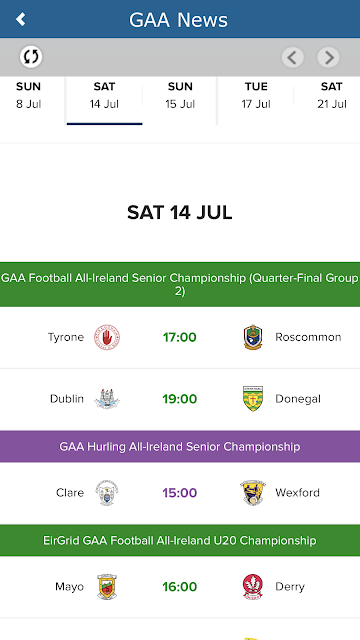The height and width of the screenshot is (640, 360).
Task: Open the Tyrone team crest
Action: click(x=107, y=337)
